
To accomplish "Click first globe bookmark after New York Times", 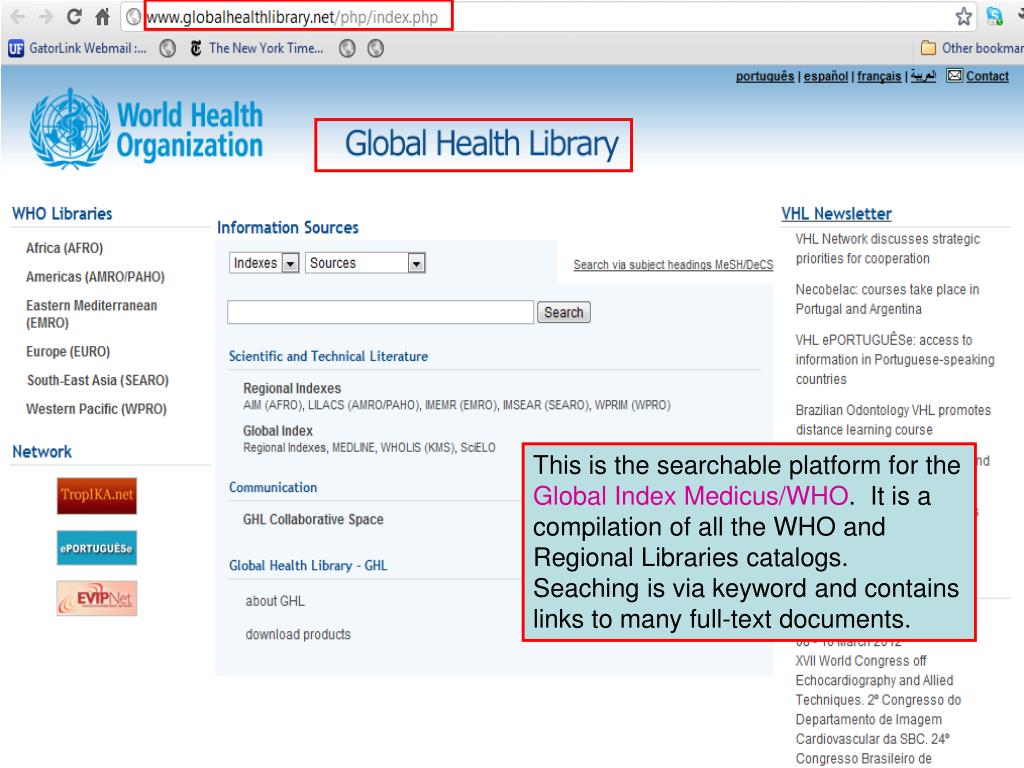I will point(347,48).
